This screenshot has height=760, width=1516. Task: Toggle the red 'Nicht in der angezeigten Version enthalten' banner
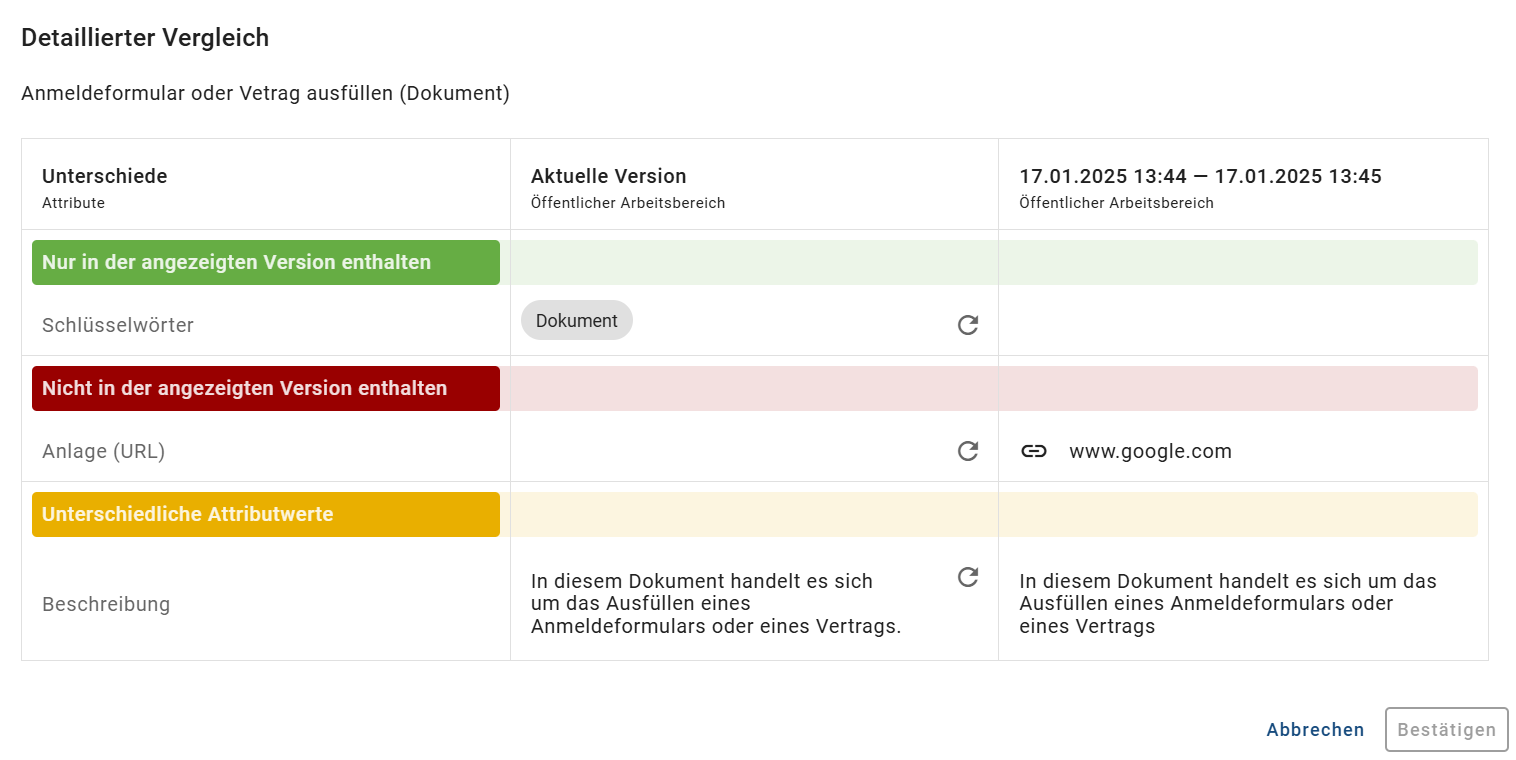(x=265, y=388)
